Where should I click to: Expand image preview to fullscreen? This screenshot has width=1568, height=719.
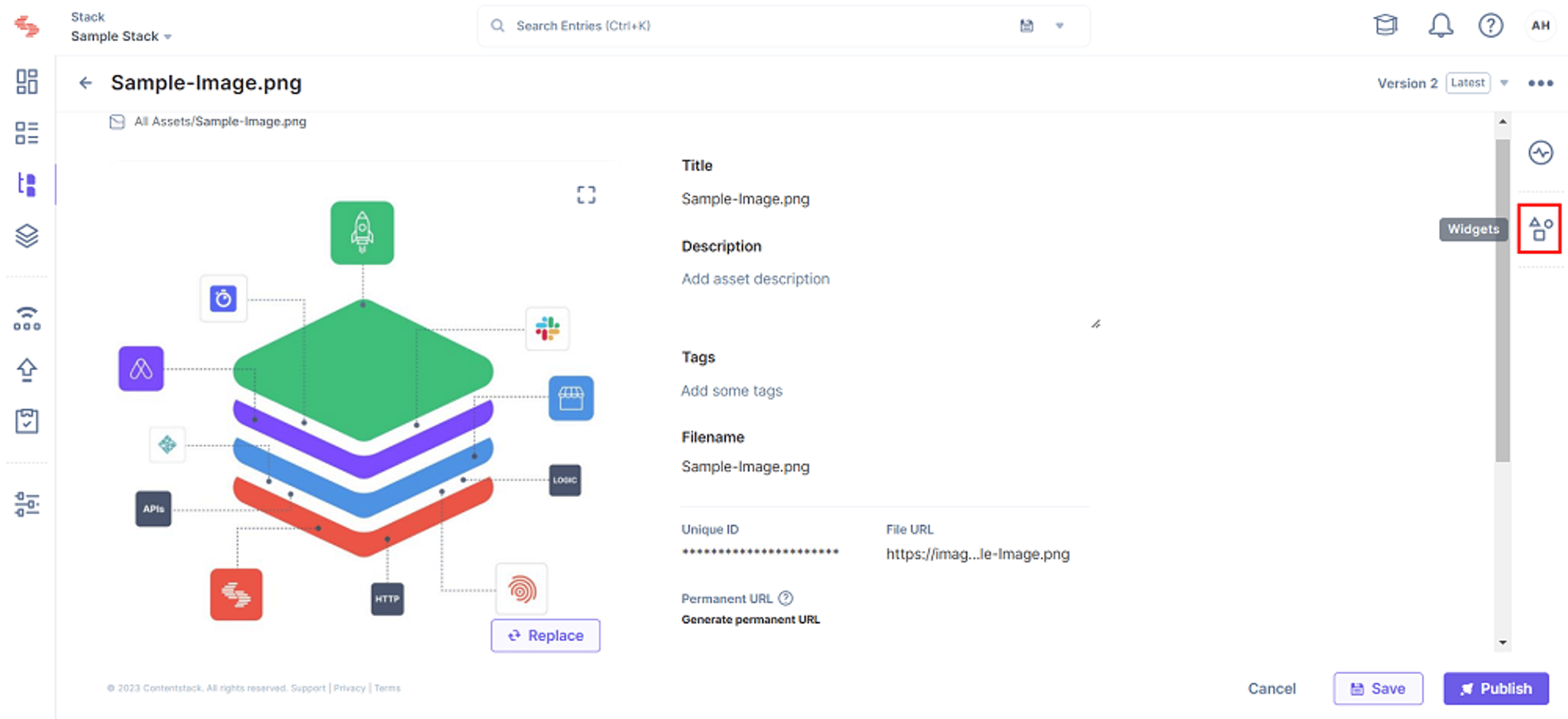pos(586,195)
